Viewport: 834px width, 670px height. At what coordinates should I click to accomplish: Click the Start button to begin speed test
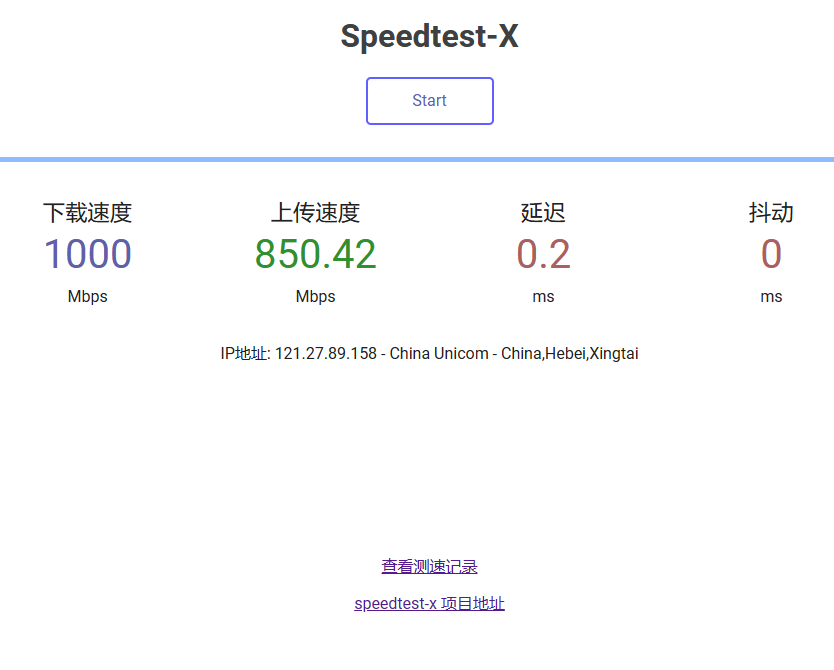pyautogui.click(x=430, y=101)
